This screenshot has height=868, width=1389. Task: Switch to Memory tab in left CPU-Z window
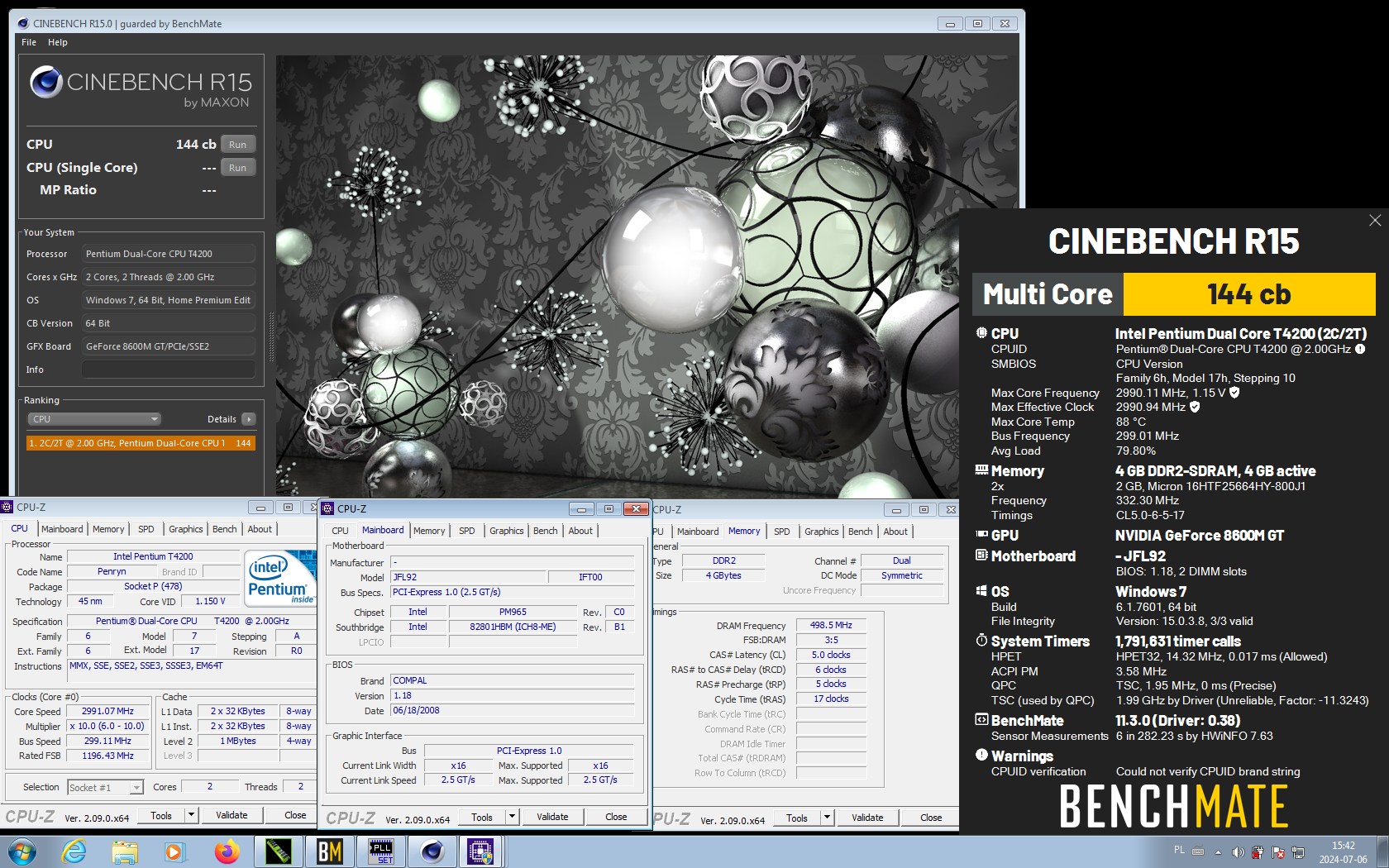click(108, 529)
